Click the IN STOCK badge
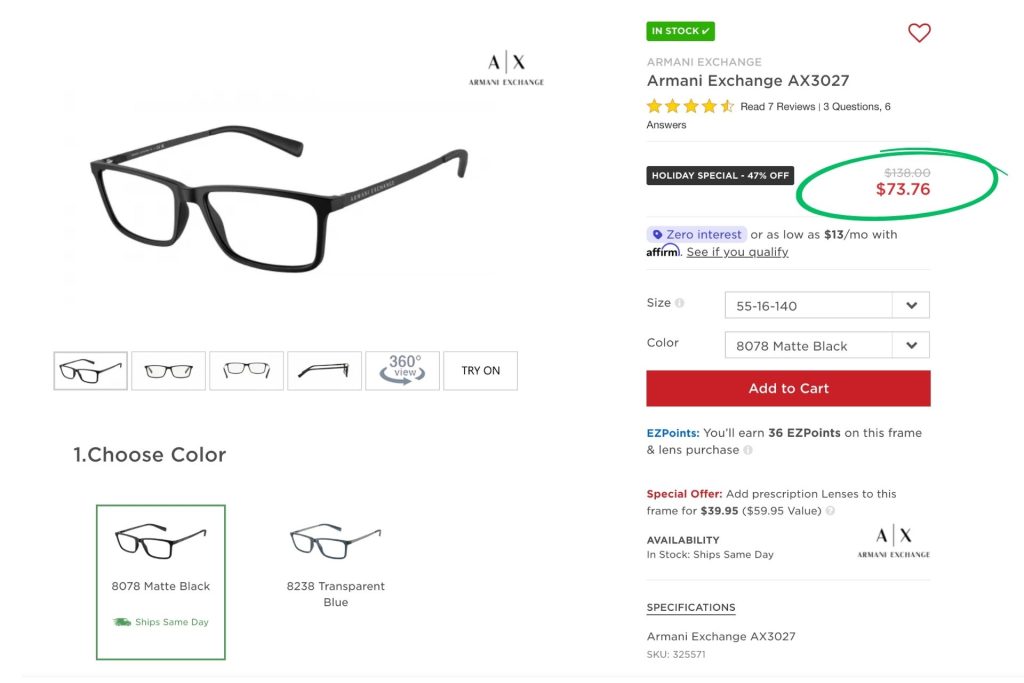The width and height of the screenshot is (1024, 683). [680, 31]
